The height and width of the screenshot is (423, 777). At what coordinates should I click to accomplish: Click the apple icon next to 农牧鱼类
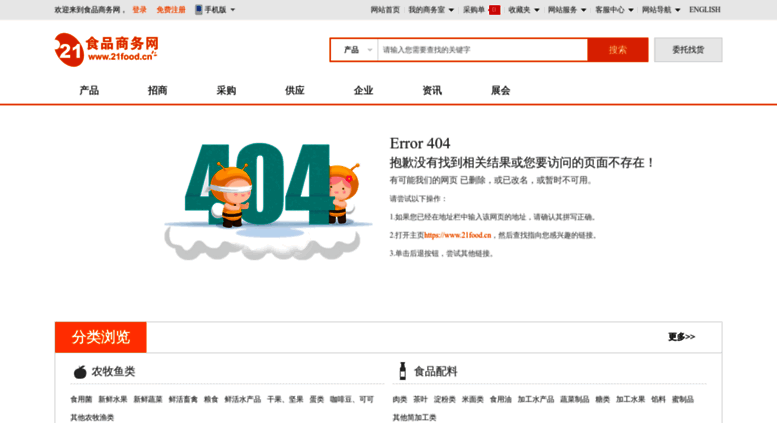click(x=80, y=371)
